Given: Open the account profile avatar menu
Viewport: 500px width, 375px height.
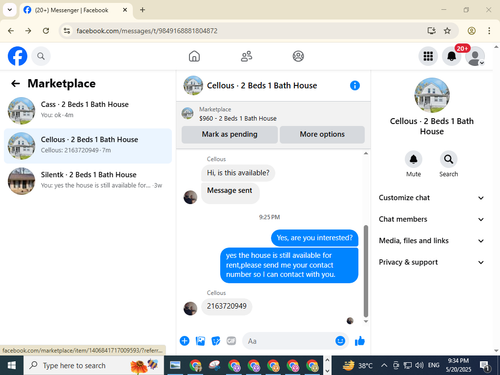Looking at the screenshot, I should [475, 56].
